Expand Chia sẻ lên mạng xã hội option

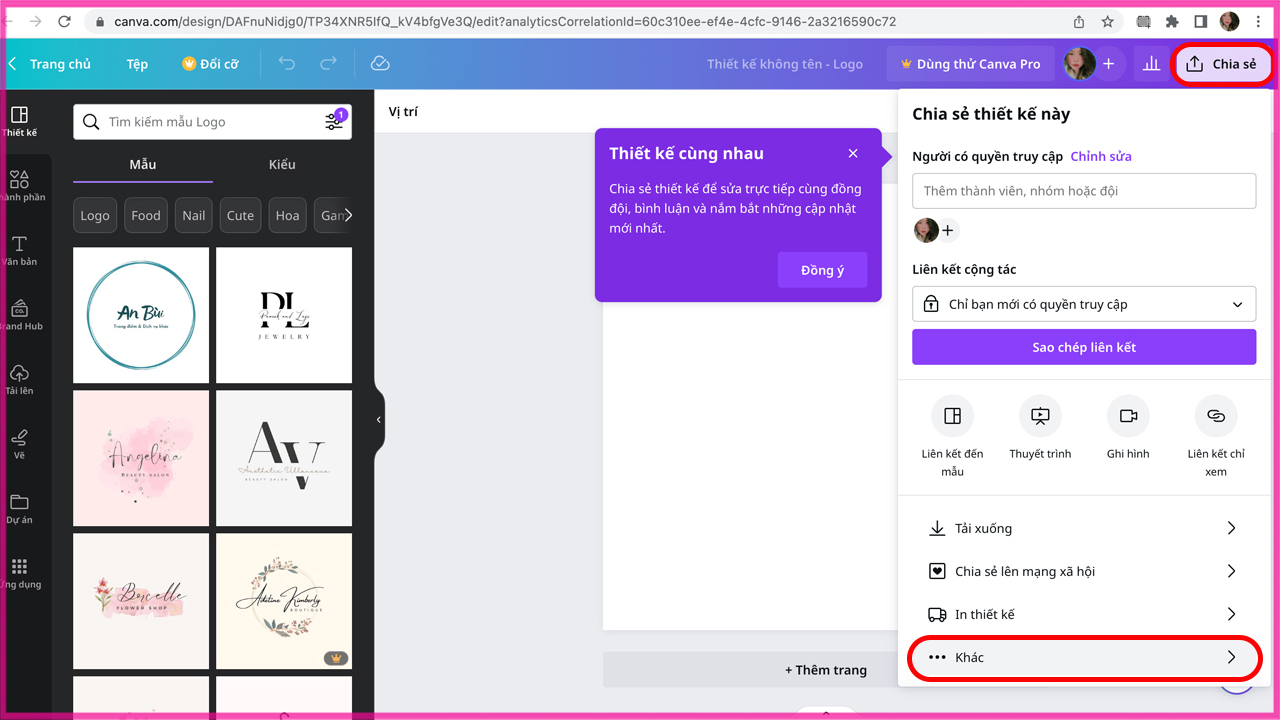pyautogui.click(x=1084, y=571)
